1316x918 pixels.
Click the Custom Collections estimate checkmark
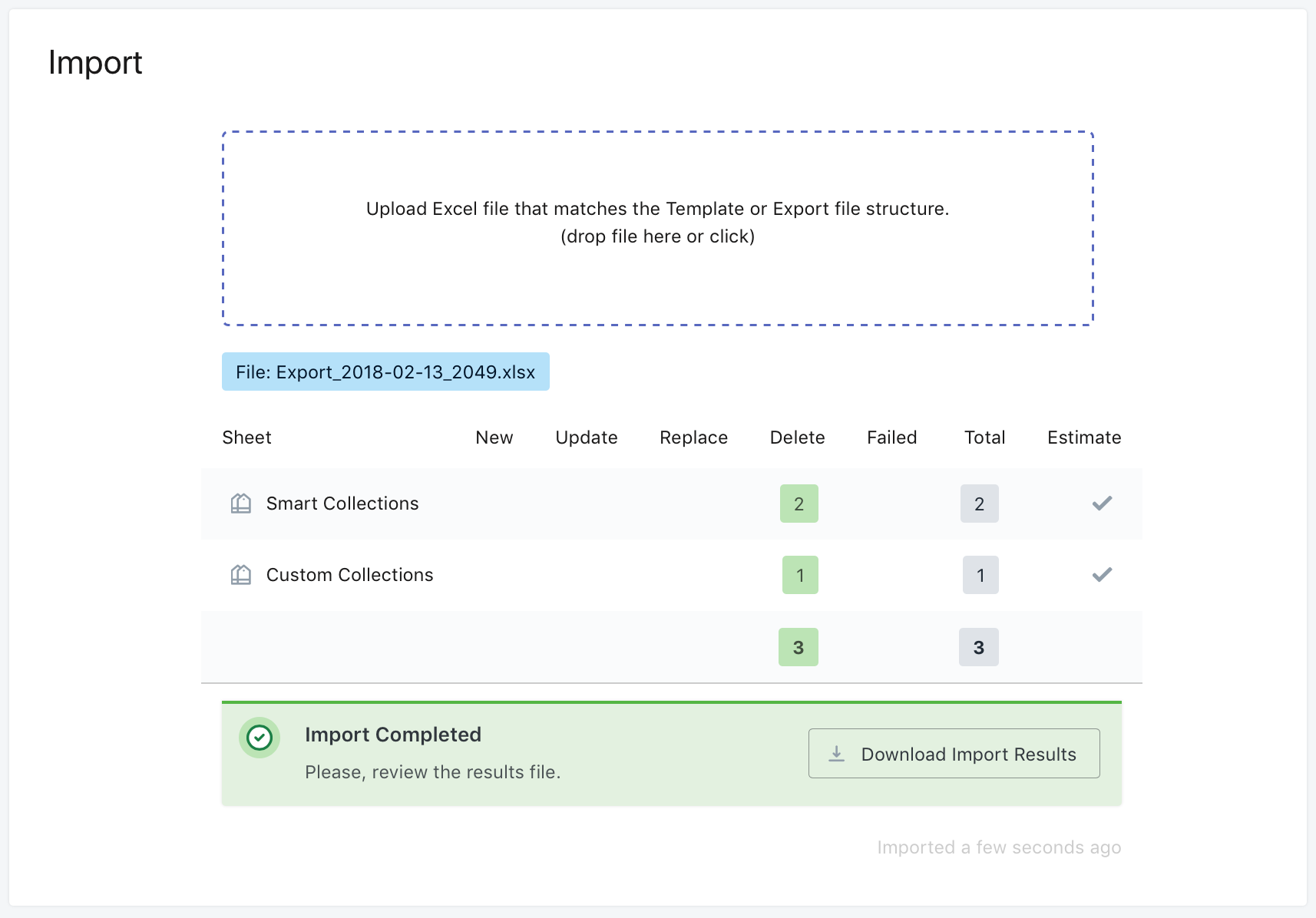tap(1102, 575)
